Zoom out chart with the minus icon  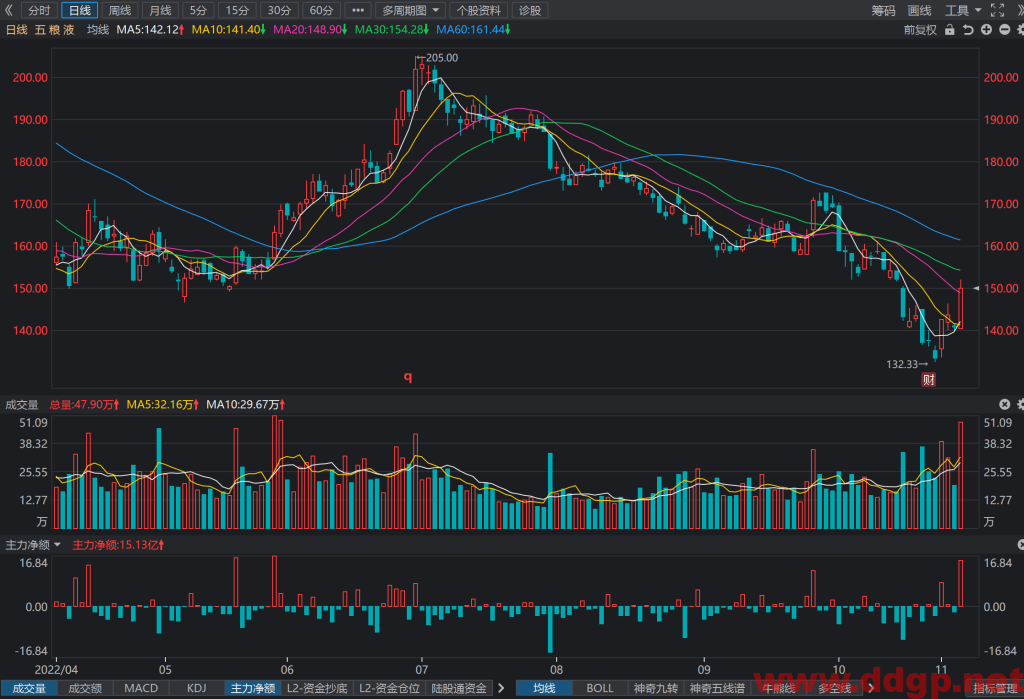coord(1004,29)
